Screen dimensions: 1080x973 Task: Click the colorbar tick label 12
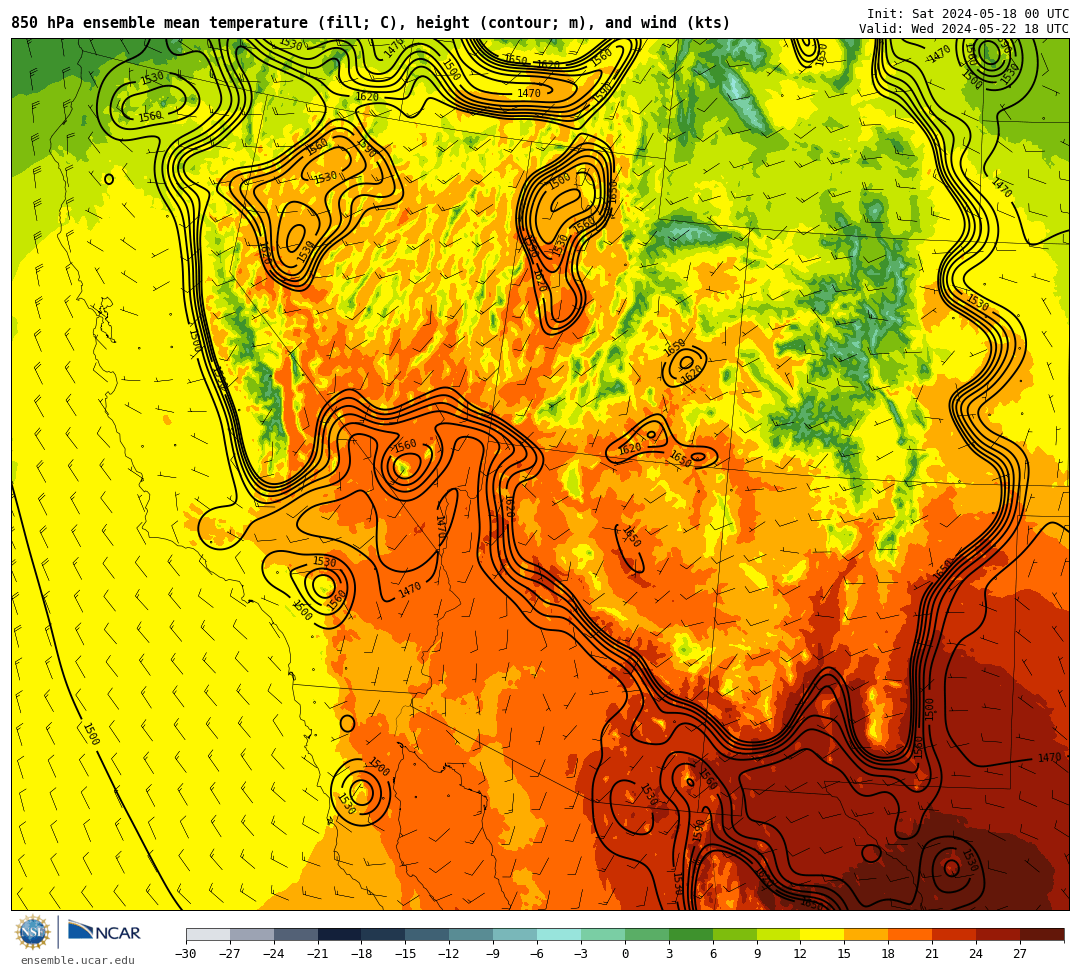point(800,954)
